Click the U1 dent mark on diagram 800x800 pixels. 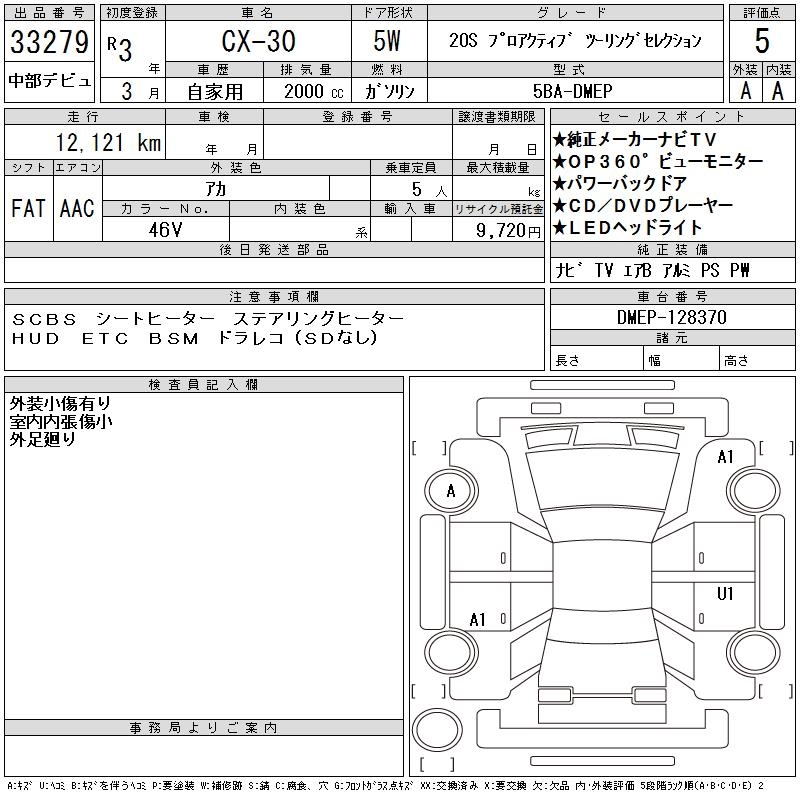pyautogui.click(x=725, y=594)
